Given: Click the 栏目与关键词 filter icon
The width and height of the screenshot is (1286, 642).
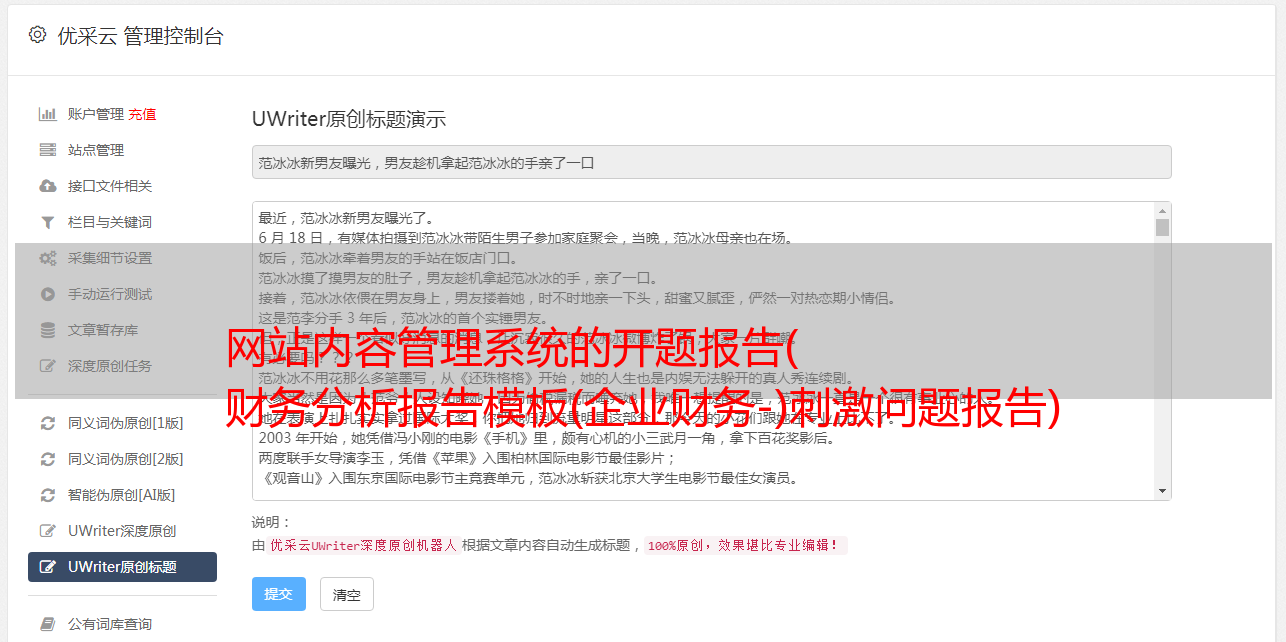Looking at the screenshot, I should pos(47,222).
